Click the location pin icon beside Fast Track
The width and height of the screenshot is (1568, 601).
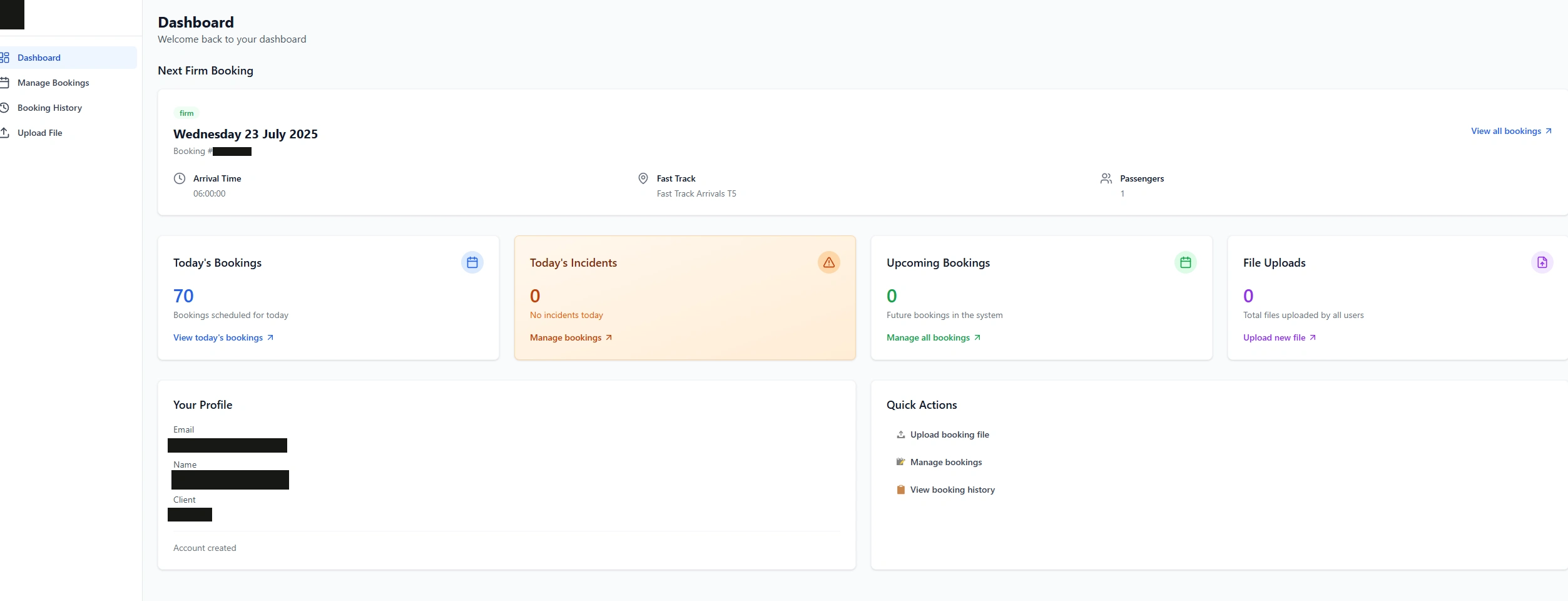643,178
